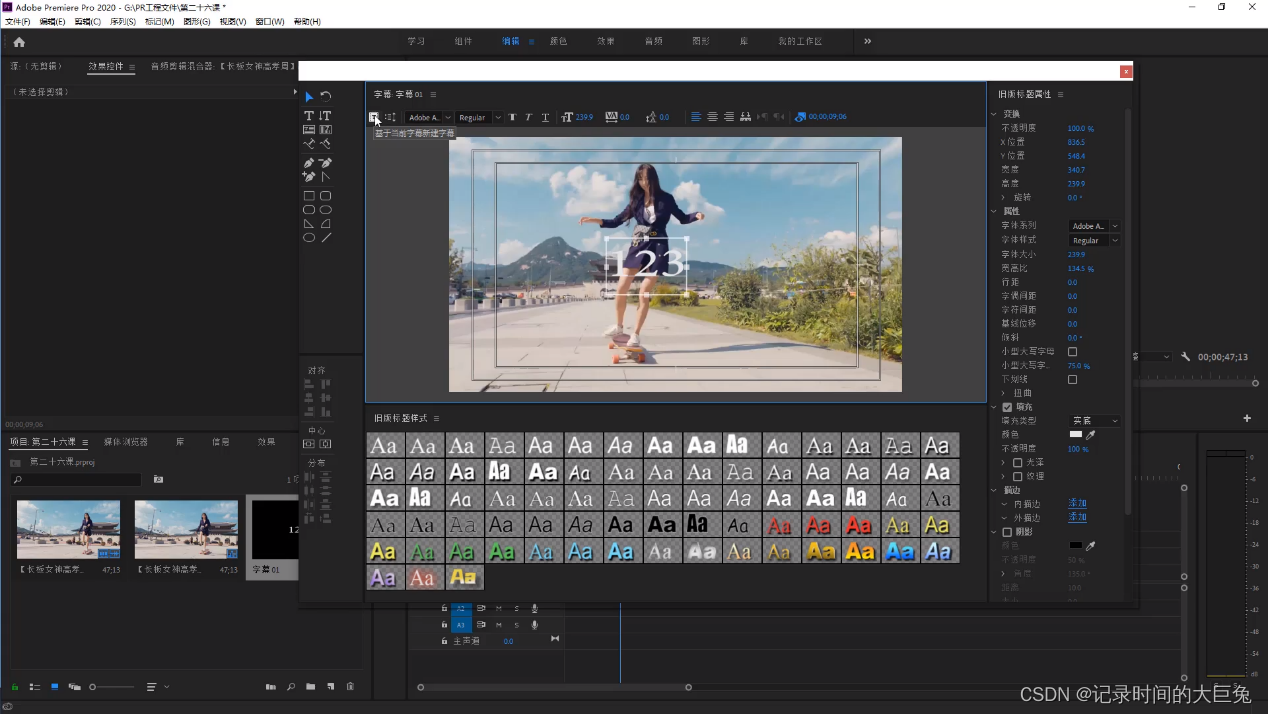Select the Selection arrow tool

click(309, 97)
